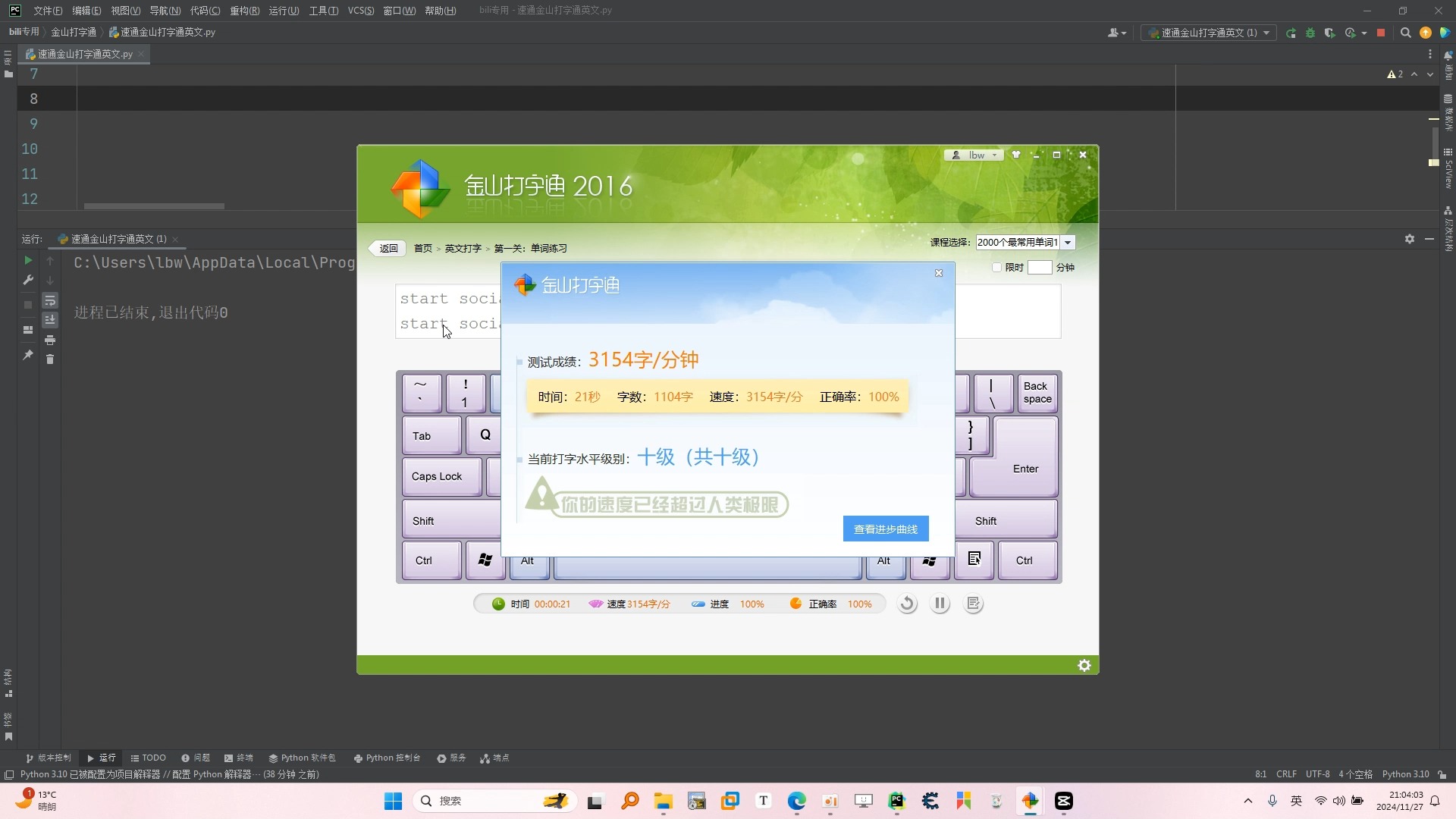
Task: Open the 工具 menu
Action: pyautogui.click(x=324, y=11)
